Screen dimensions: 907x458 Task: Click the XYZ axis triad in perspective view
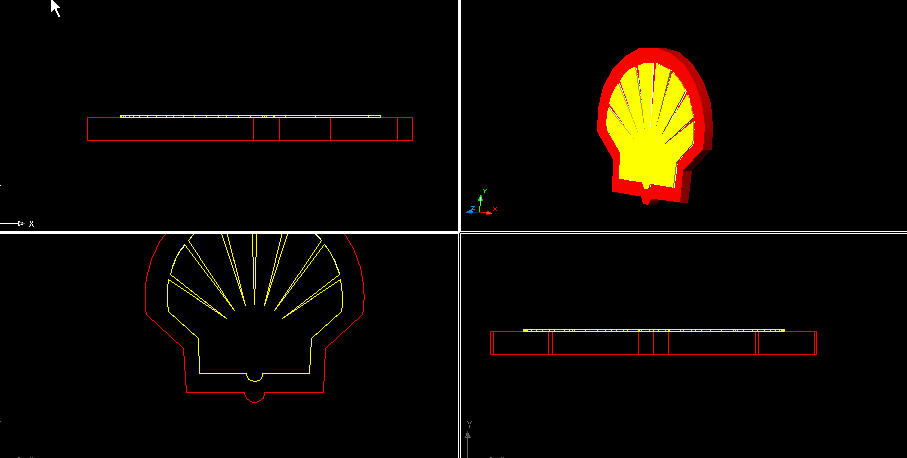pyautogui.click(x=481, y=202)
